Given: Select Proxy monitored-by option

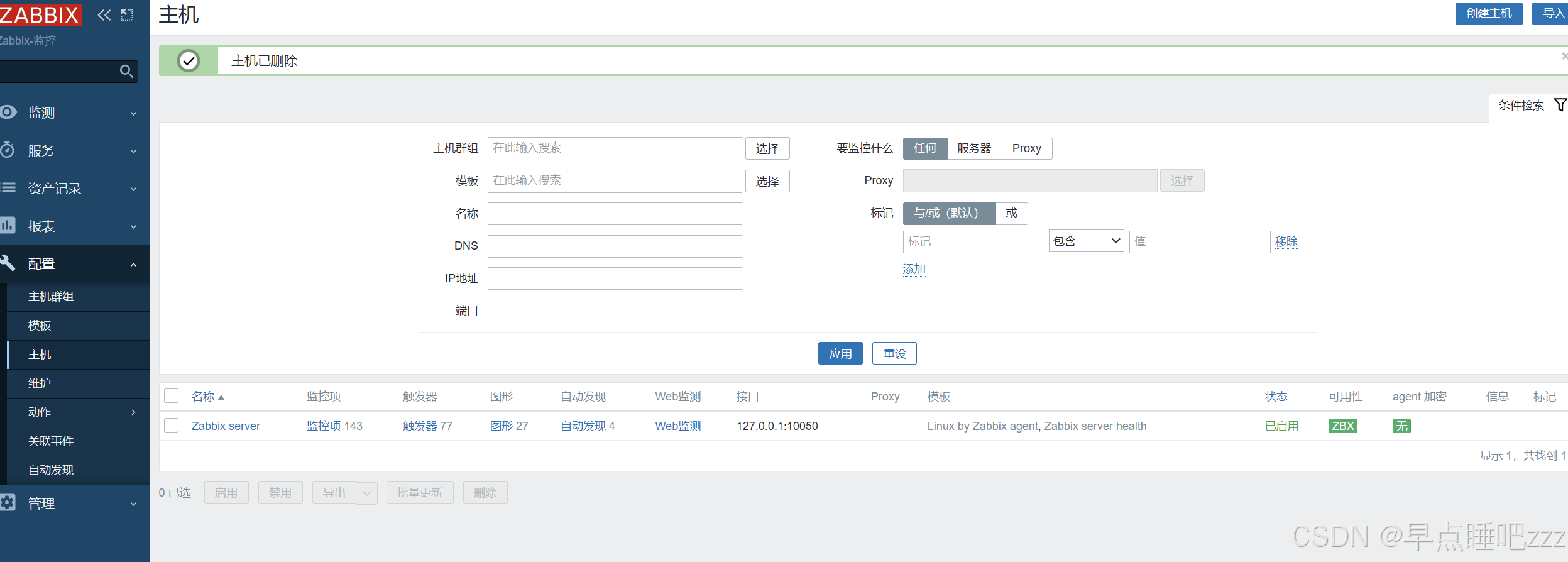Looking at the screenshot, I should point(1027,148).
